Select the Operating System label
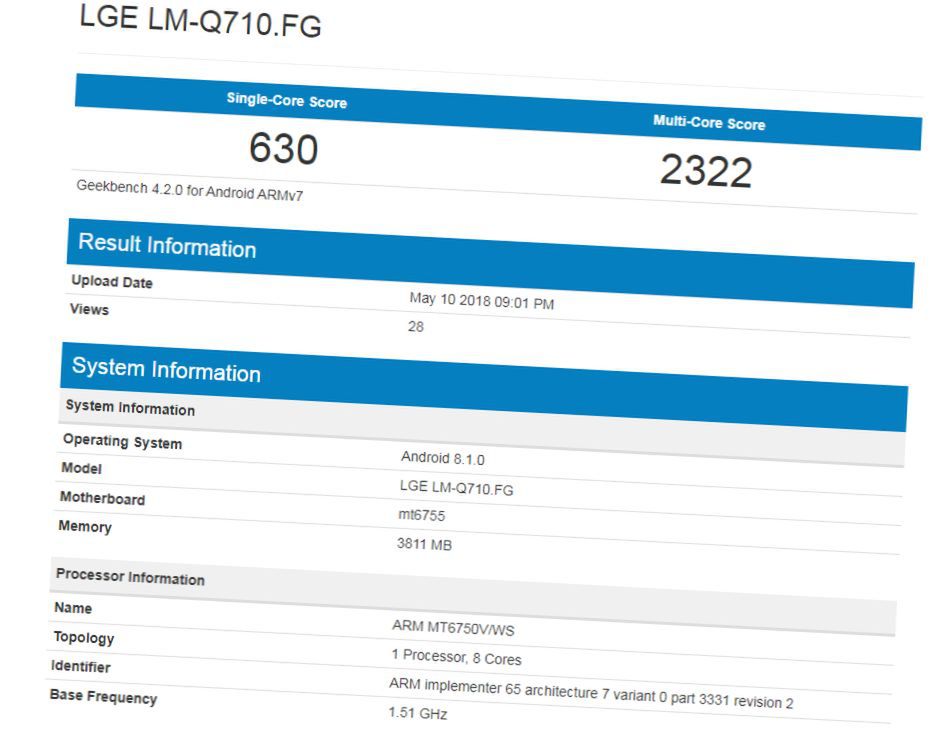Image resolution: width=951 pixels, height=733 pixels. (x=123, y=441)
